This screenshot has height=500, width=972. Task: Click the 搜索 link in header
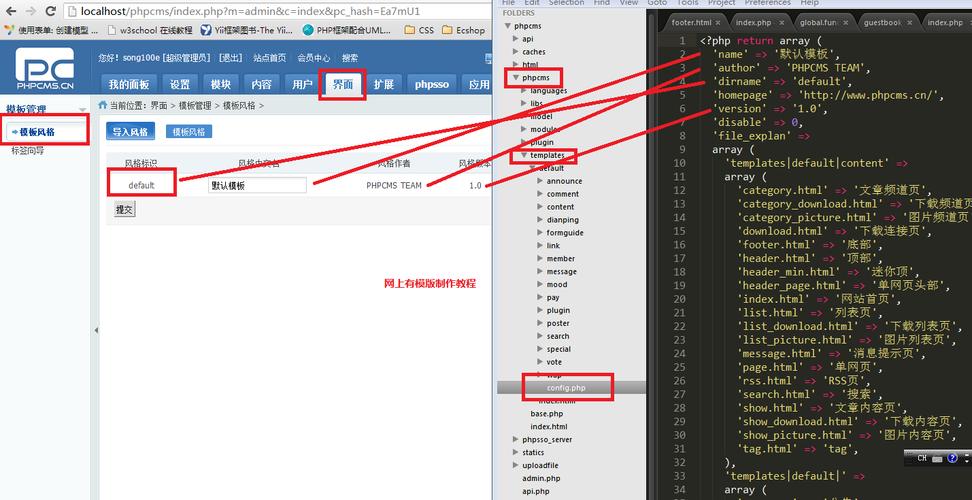pos(350,58)
